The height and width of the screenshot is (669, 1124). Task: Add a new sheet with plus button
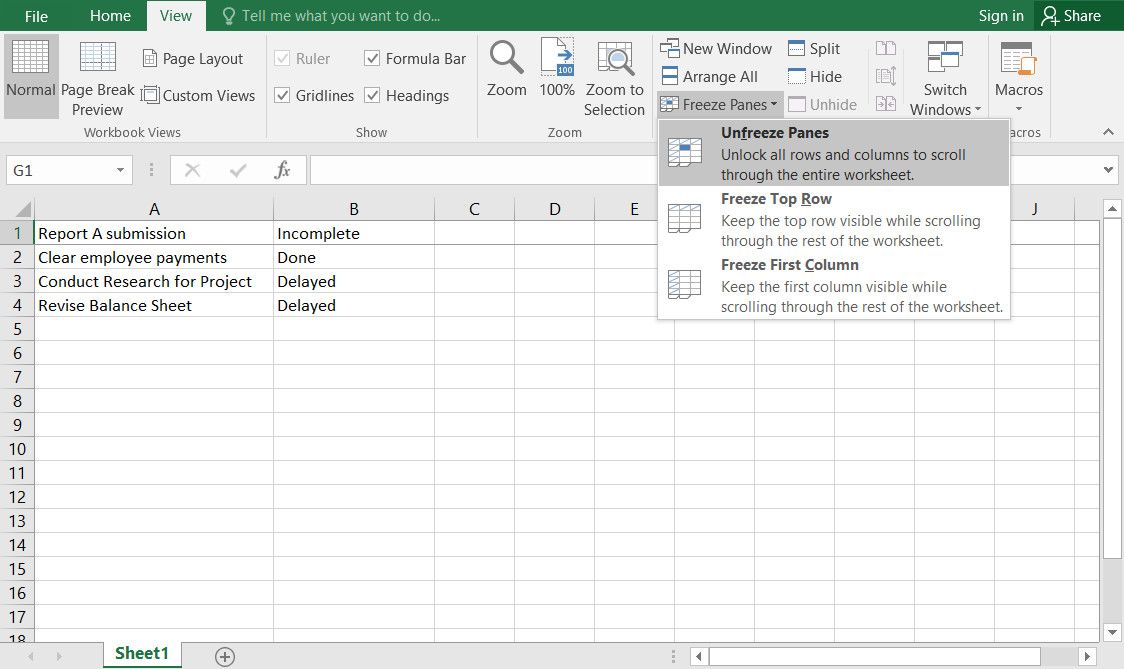225,656
